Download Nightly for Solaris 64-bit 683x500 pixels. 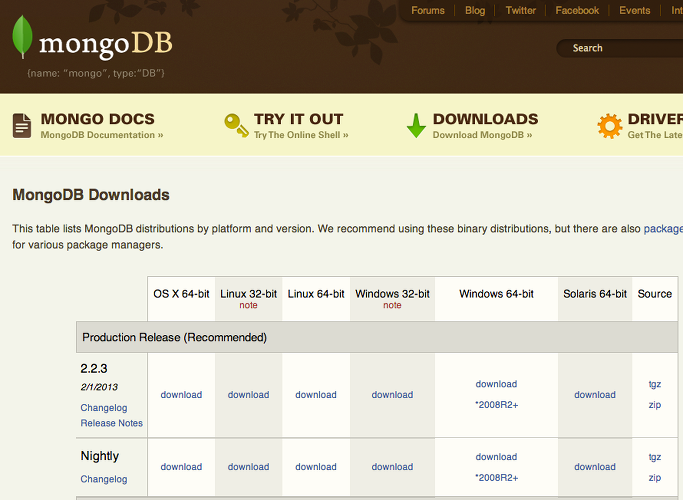pyautogui.click(x=595, y=467)
